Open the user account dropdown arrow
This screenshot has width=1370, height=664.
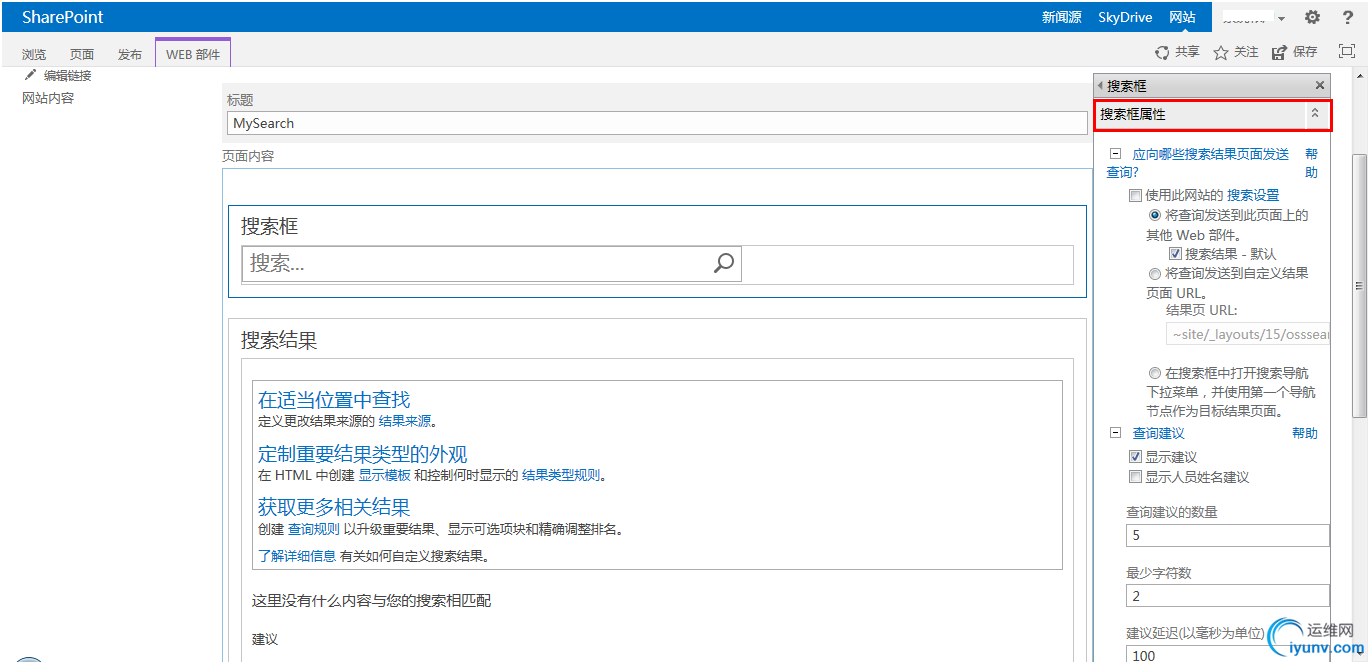1281,19
